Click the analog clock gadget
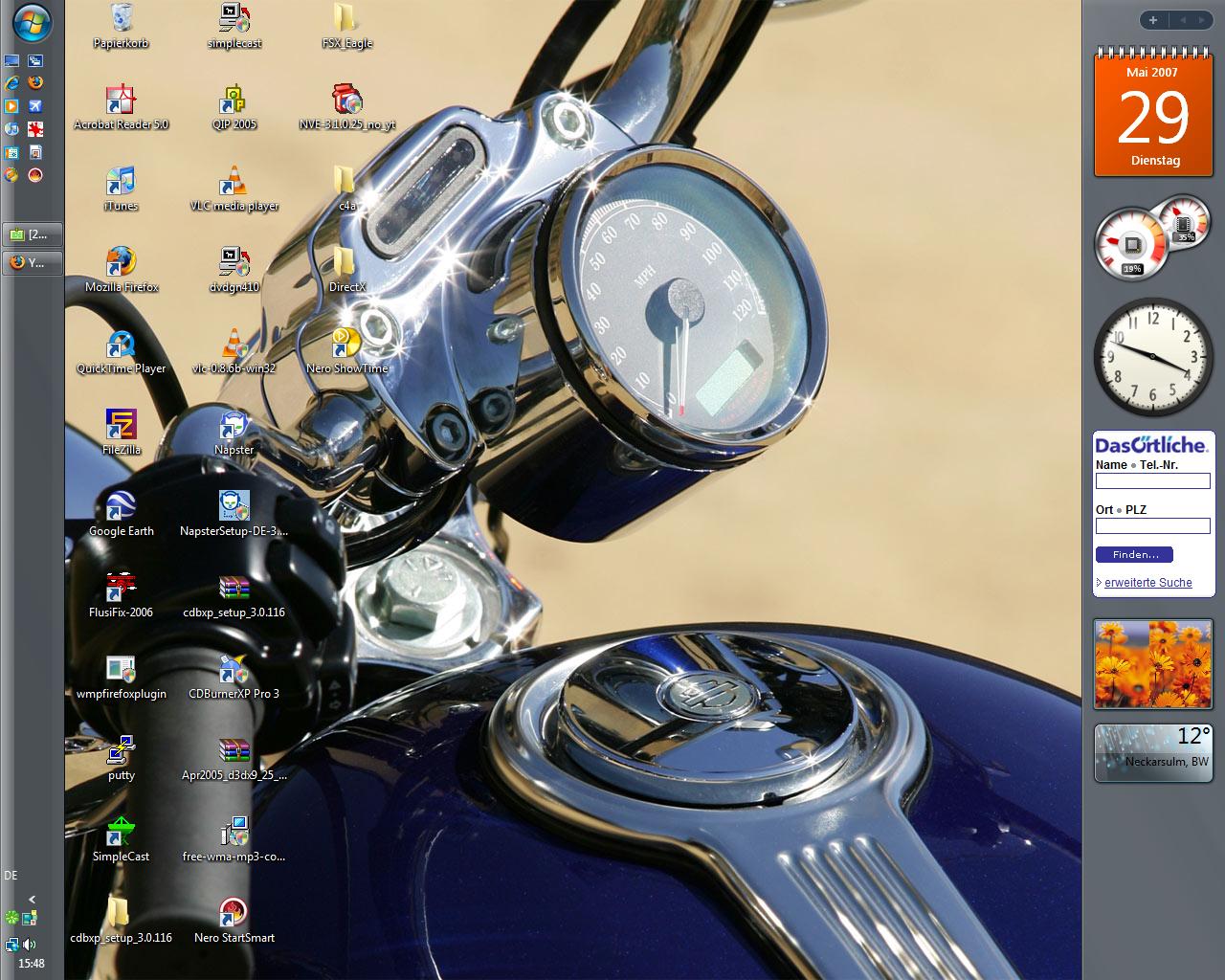The width and height of the screenshot is (1225, 980). (1153, 357)
